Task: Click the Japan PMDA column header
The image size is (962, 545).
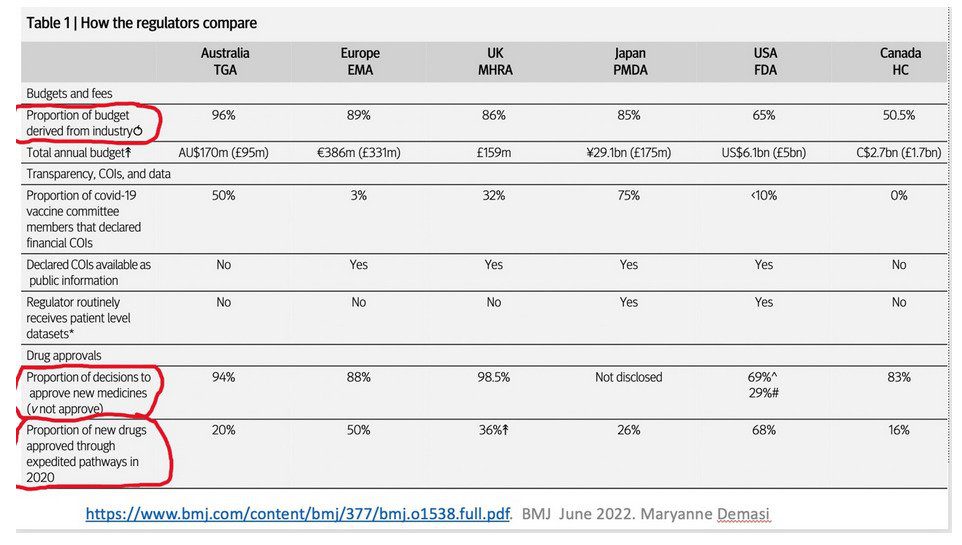Action: pyautogui.click(x=630, y=61)
